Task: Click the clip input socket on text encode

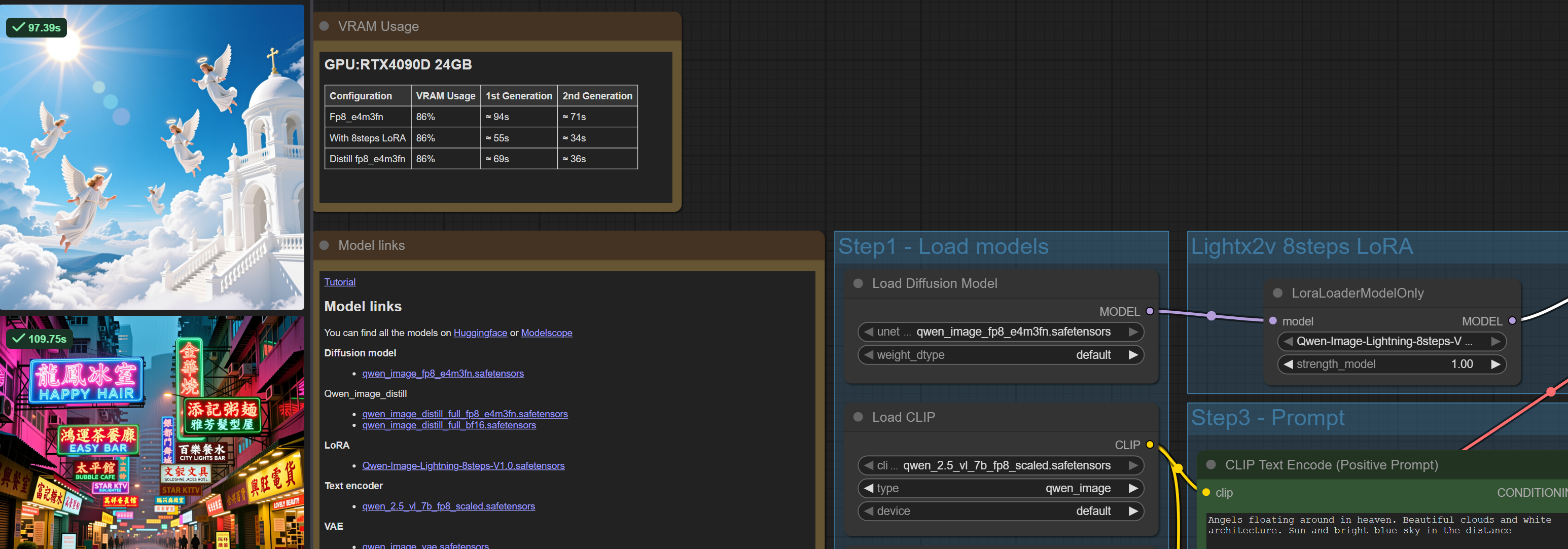Action: [1206, 492]
